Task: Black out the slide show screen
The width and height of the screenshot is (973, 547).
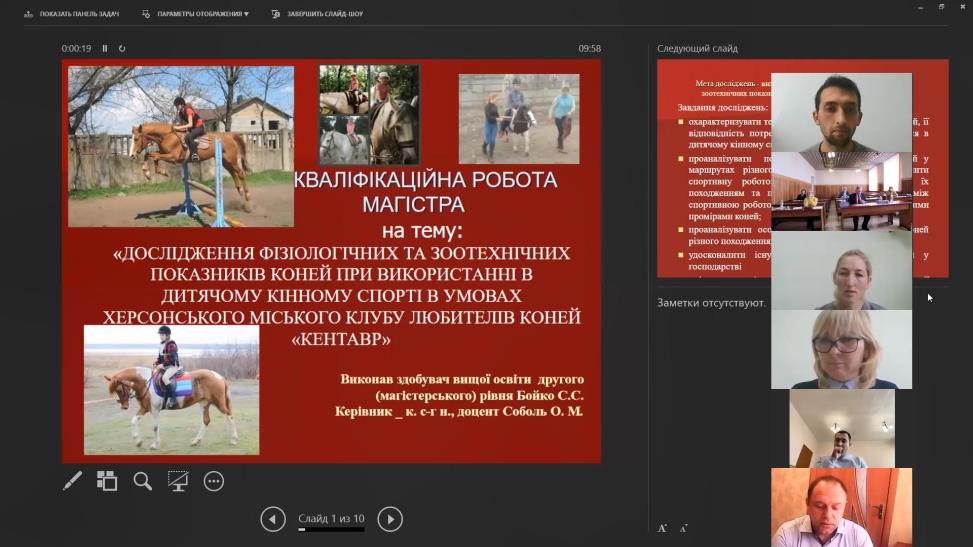Action: click(x=178, y=481)
